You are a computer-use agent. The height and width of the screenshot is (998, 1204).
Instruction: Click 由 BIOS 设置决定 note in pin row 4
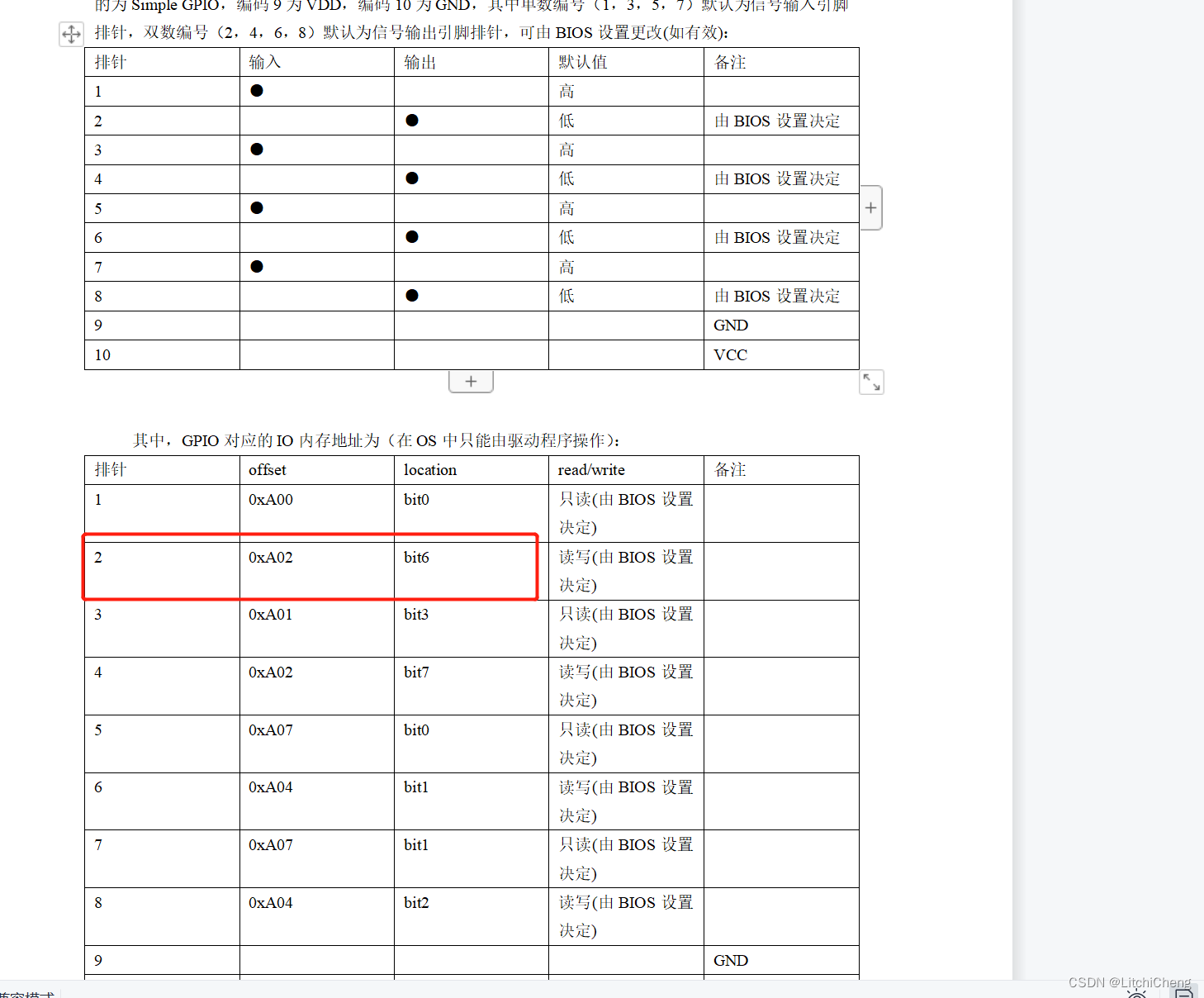777,178
